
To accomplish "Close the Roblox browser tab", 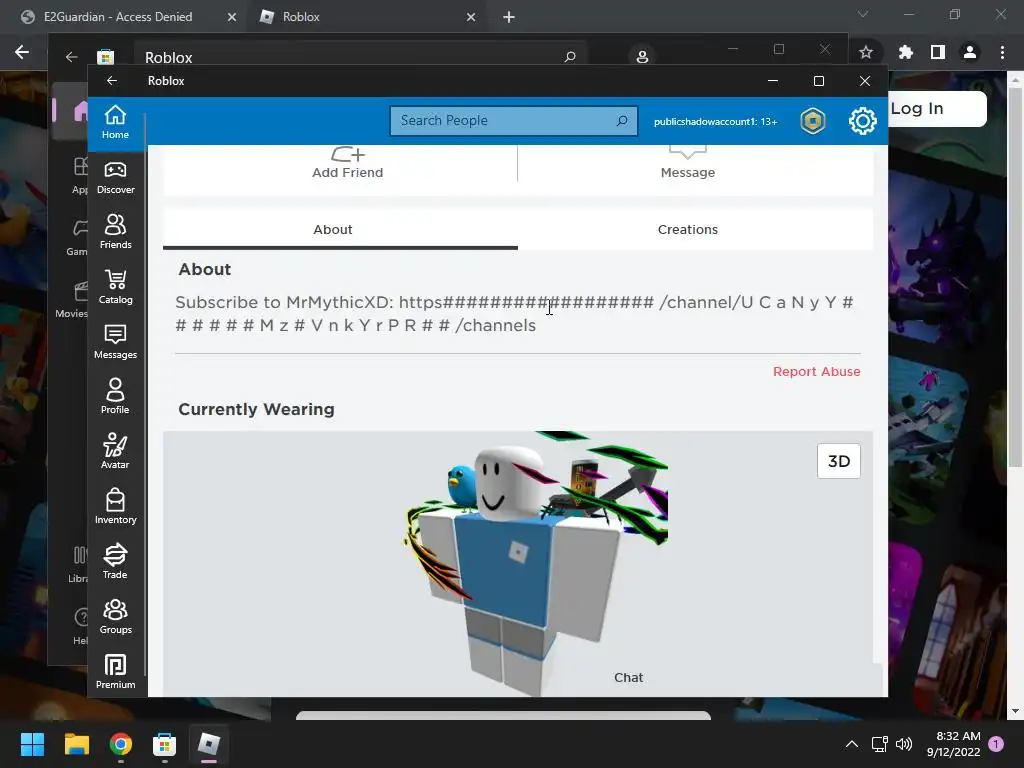I will pos(471,17).
